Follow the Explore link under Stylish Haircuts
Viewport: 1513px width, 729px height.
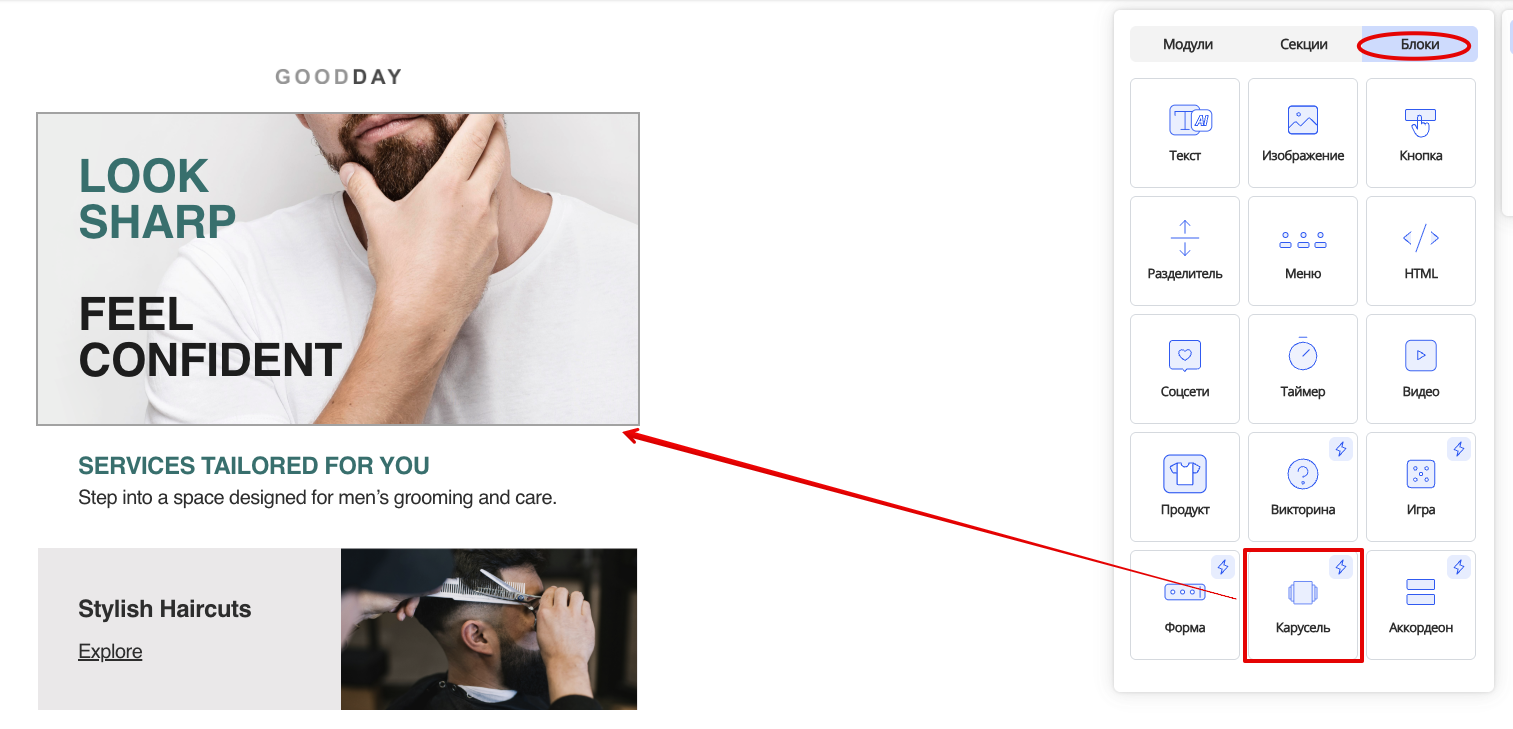click(110, 652)
